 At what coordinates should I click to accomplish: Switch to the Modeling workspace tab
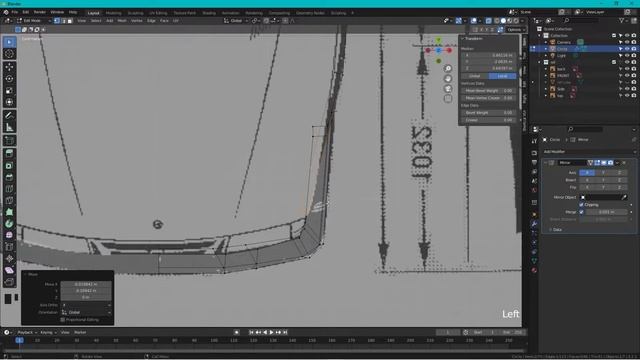tap(113, 13)
